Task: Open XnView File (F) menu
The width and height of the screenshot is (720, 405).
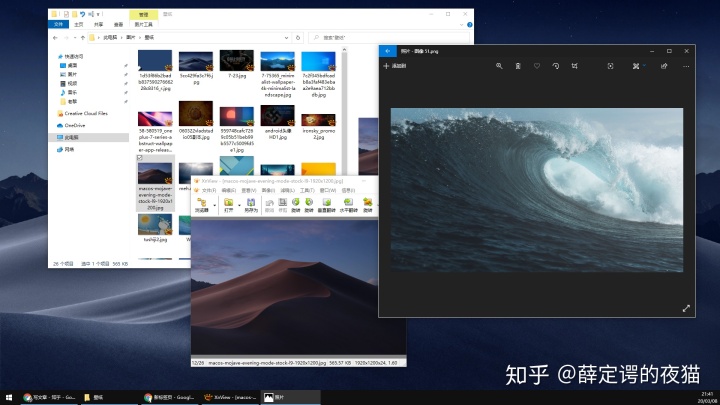Action: pos(209,190)
